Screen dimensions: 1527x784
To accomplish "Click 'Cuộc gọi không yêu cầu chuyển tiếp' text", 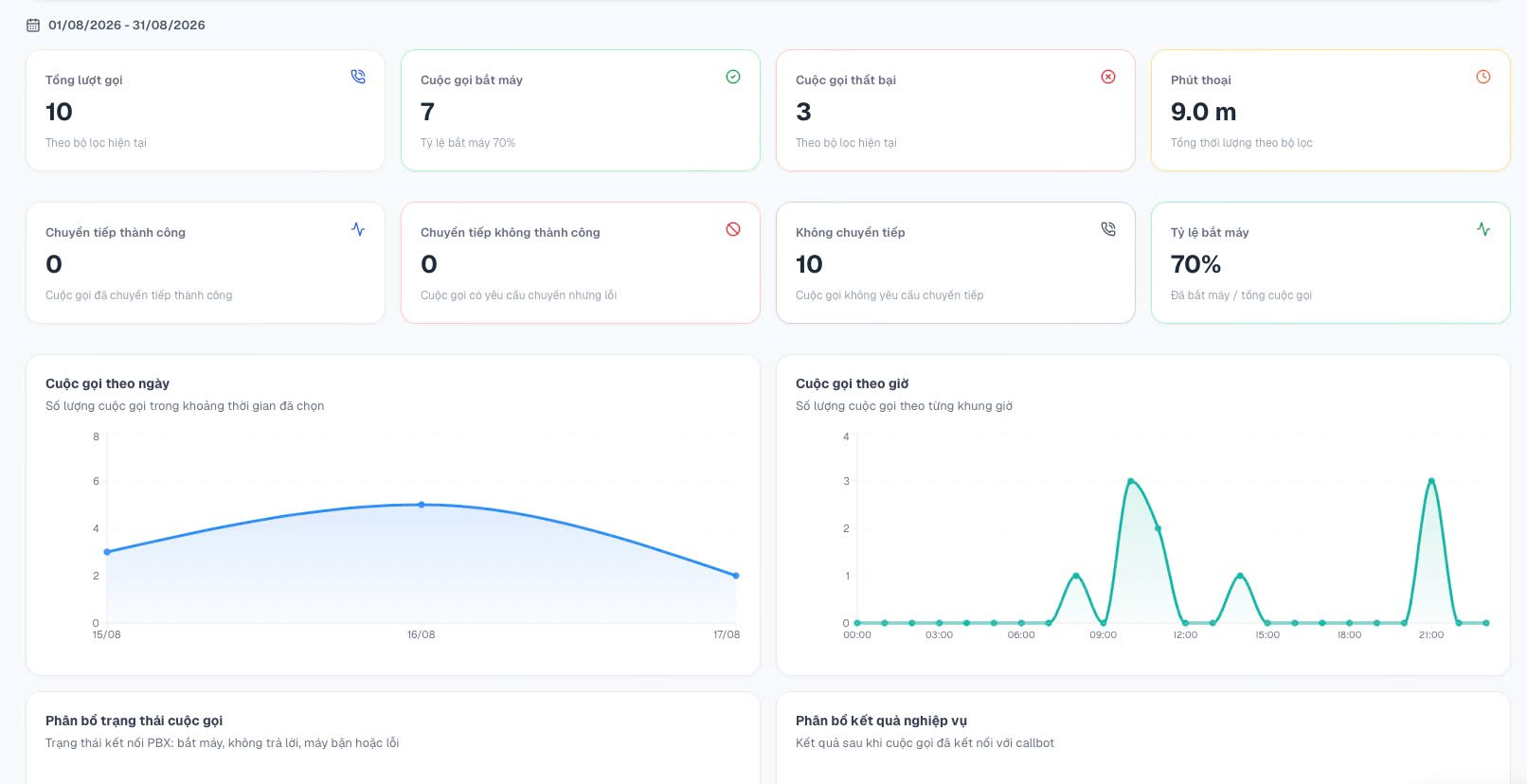I will pyautogui.click(x=889, y=295).
